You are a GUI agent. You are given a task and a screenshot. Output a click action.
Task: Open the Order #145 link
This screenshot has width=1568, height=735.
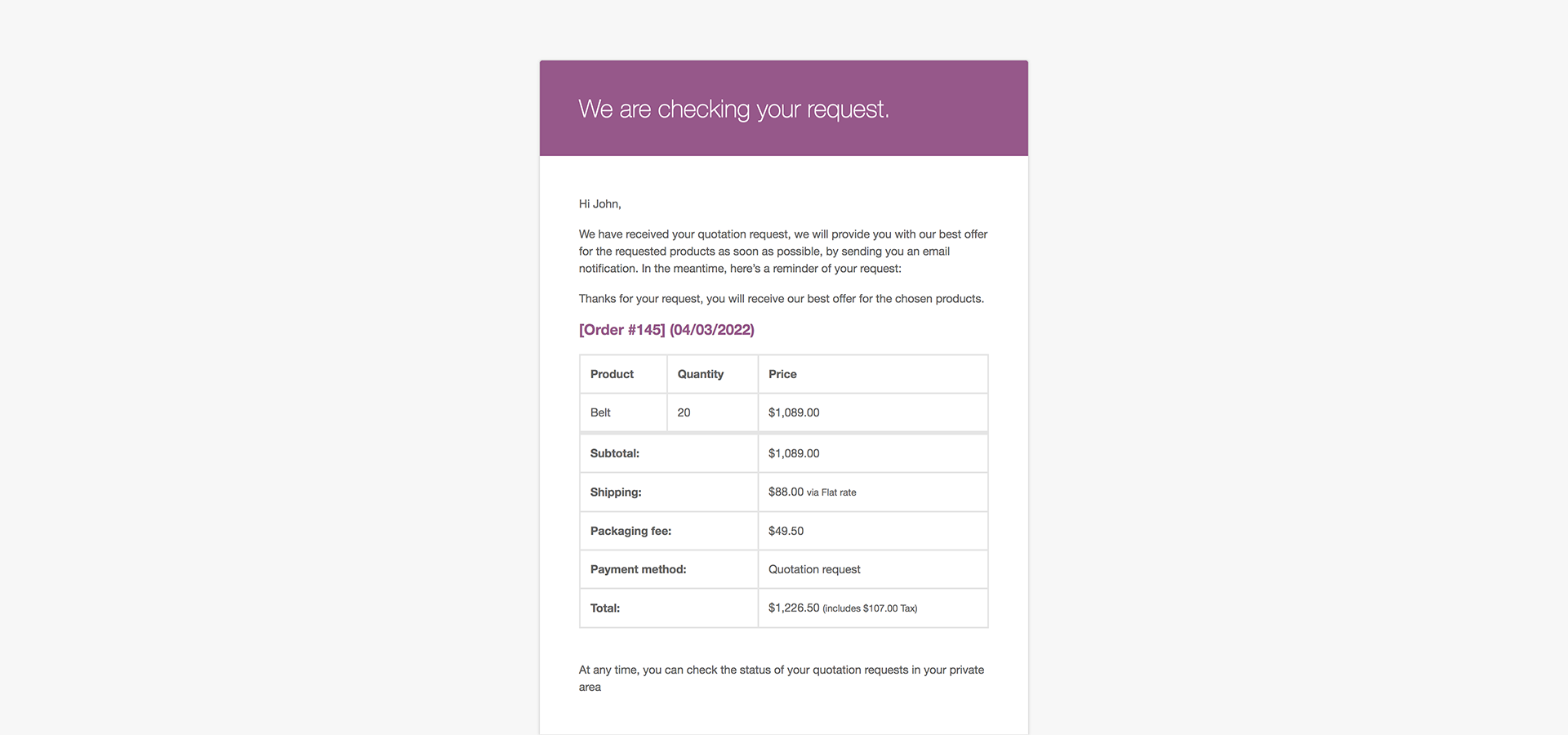click(x=666, y=330)
